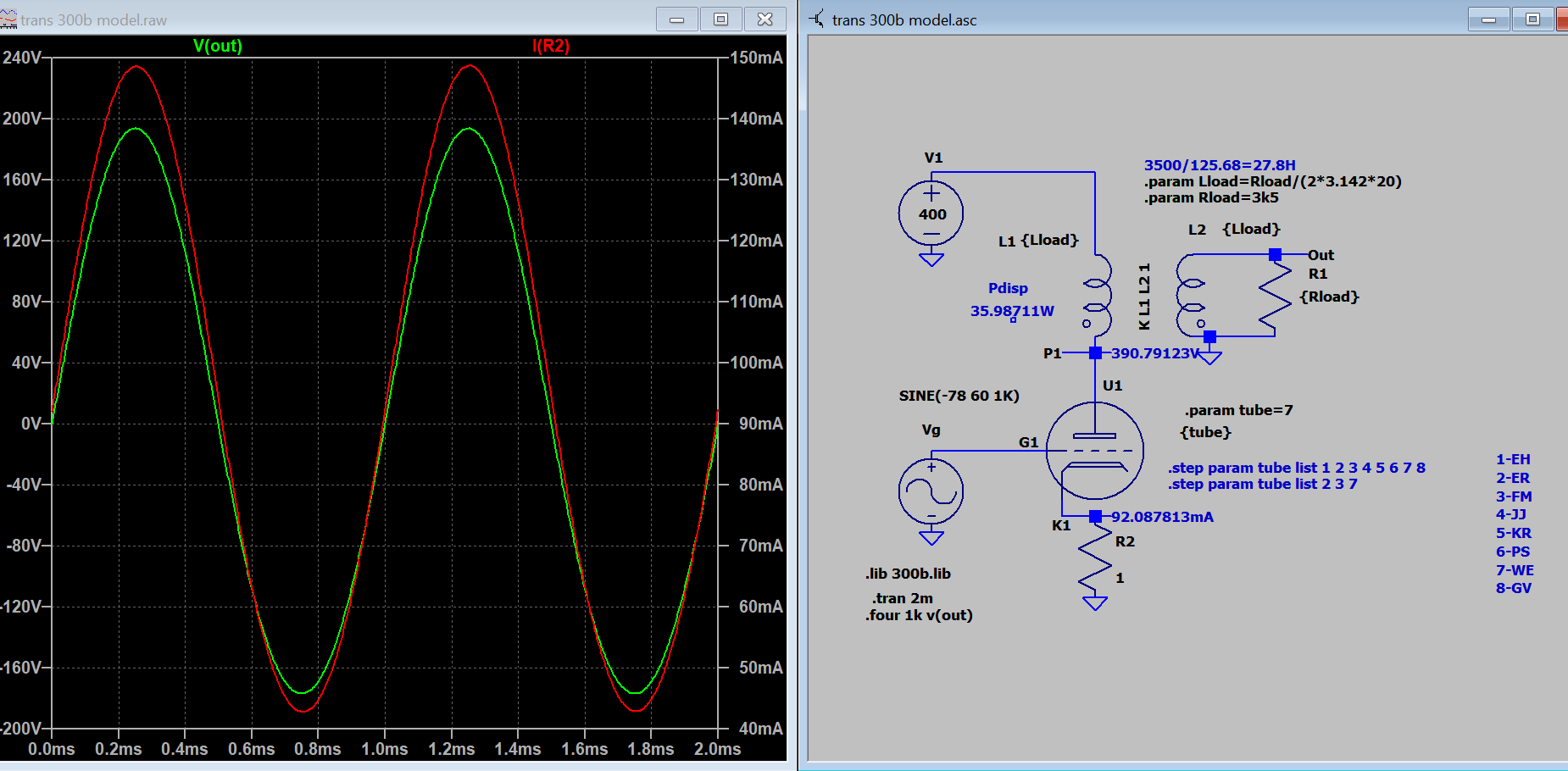Click the waveform icon in the .raw title bar
Viewport: 1568px width, 771px height.
pyautogui.click(x=8, y=19)
